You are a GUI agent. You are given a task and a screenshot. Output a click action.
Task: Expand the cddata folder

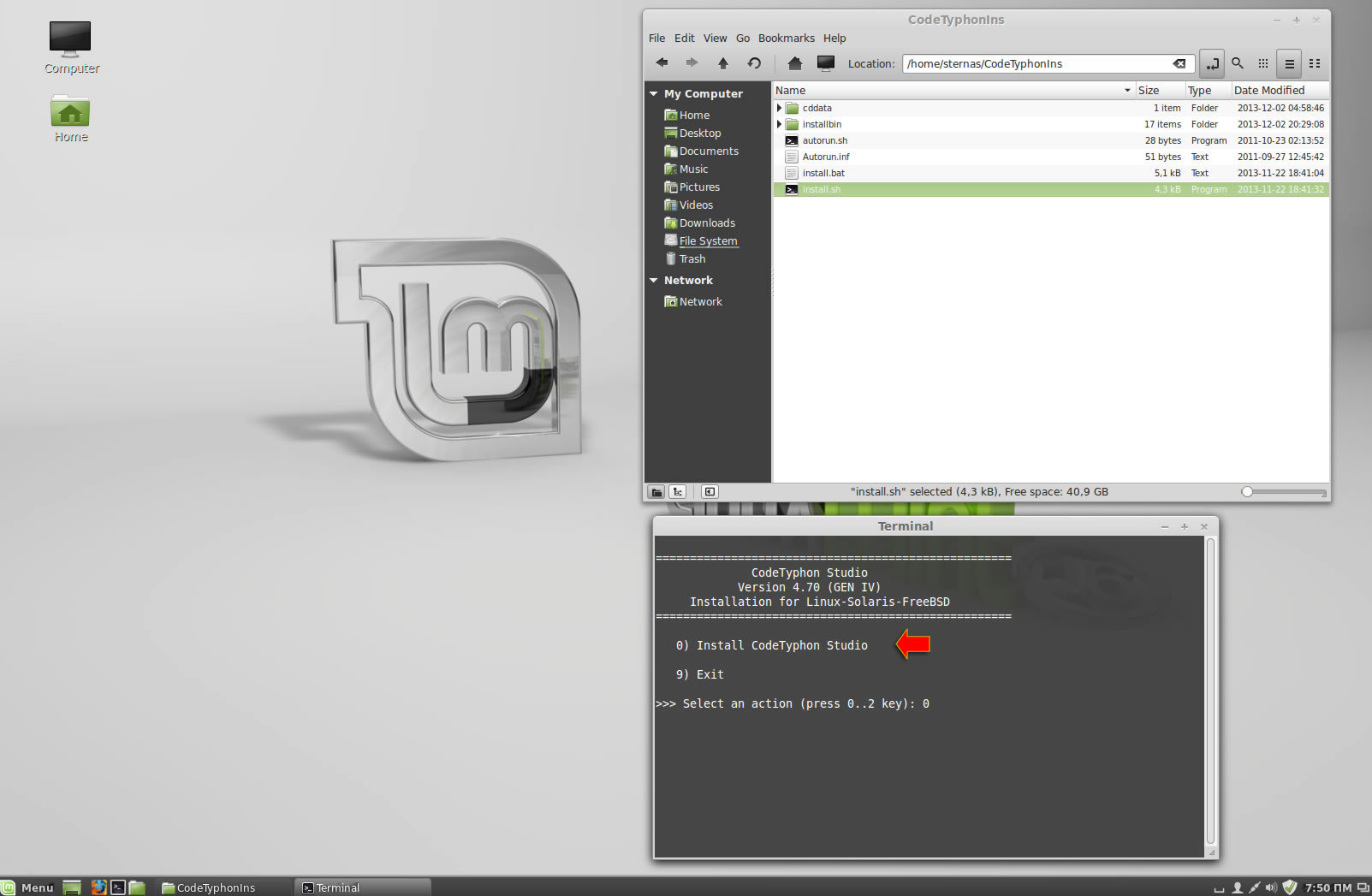click(x=779, y=108)
